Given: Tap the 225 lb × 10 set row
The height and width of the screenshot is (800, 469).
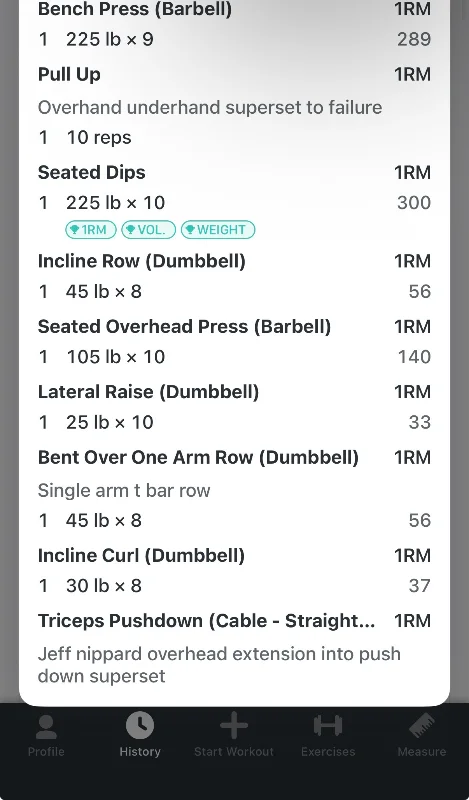Looking at the screenshot, I should (234, 203).
